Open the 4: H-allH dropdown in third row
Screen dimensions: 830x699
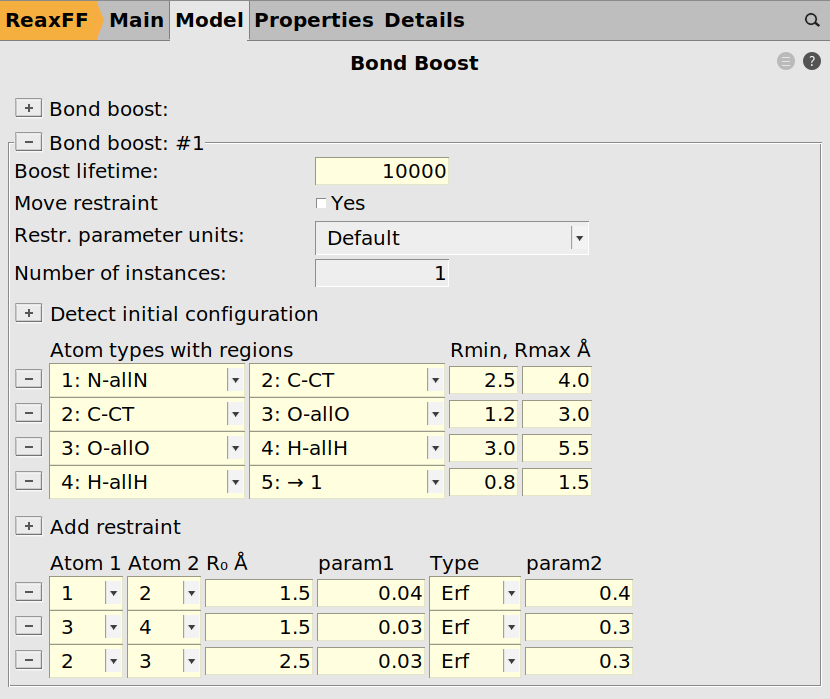click(x=347, y=448)
